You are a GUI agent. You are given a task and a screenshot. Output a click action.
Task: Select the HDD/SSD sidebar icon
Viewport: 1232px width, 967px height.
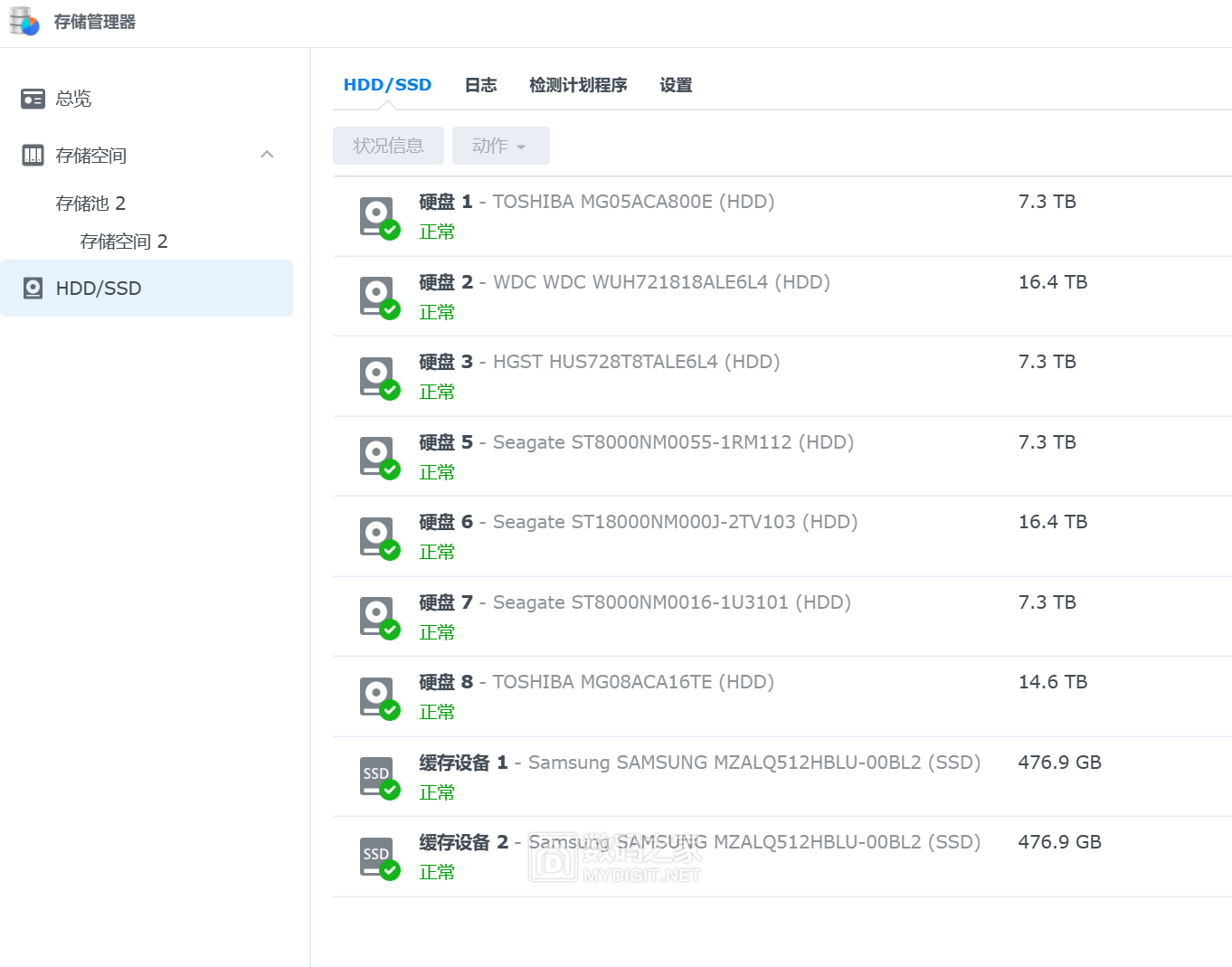pos(33,288)
